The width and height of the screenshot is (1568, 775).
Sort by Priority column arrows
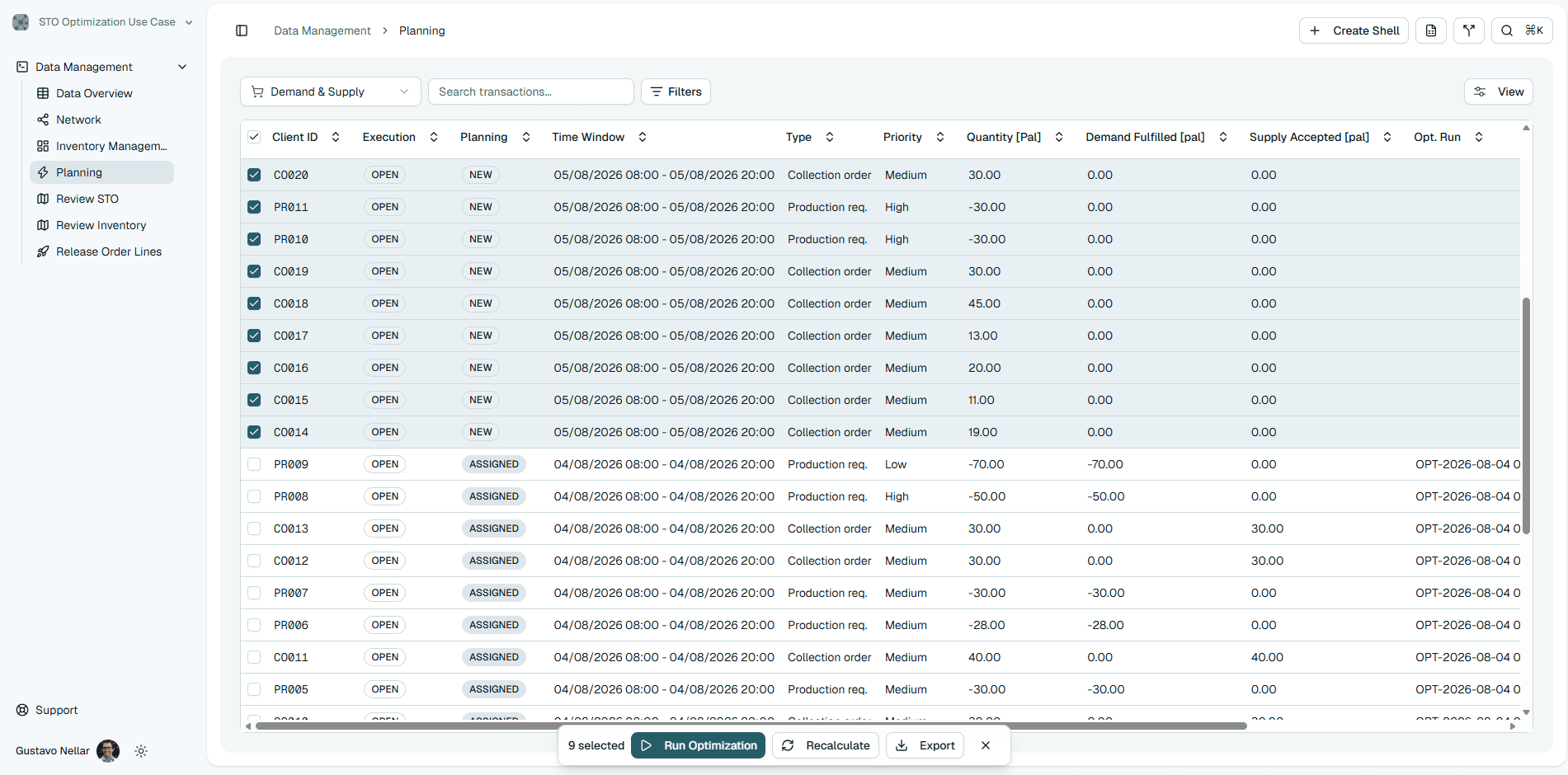[940, 137]
